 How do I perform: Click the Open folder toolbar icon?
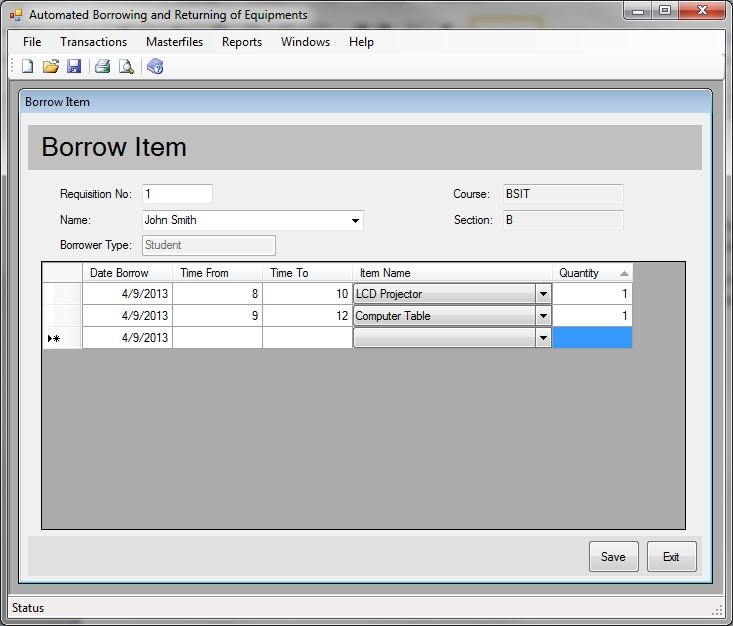(x=50, y=67)
